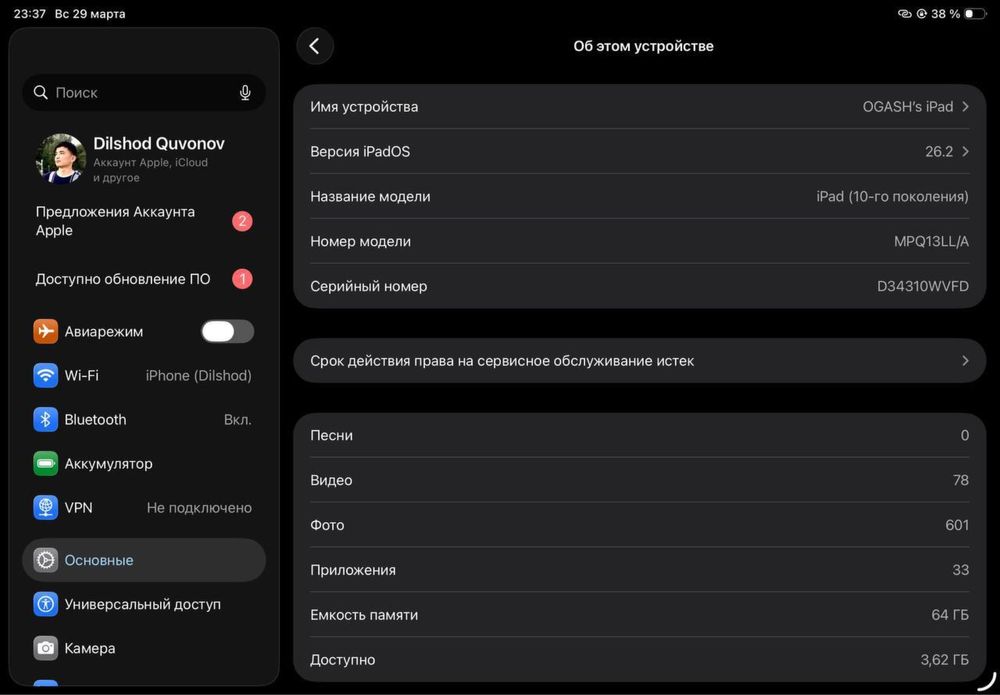1000x695 pixels.
Task: Open the Battery green icon
Action: [45, 464]
